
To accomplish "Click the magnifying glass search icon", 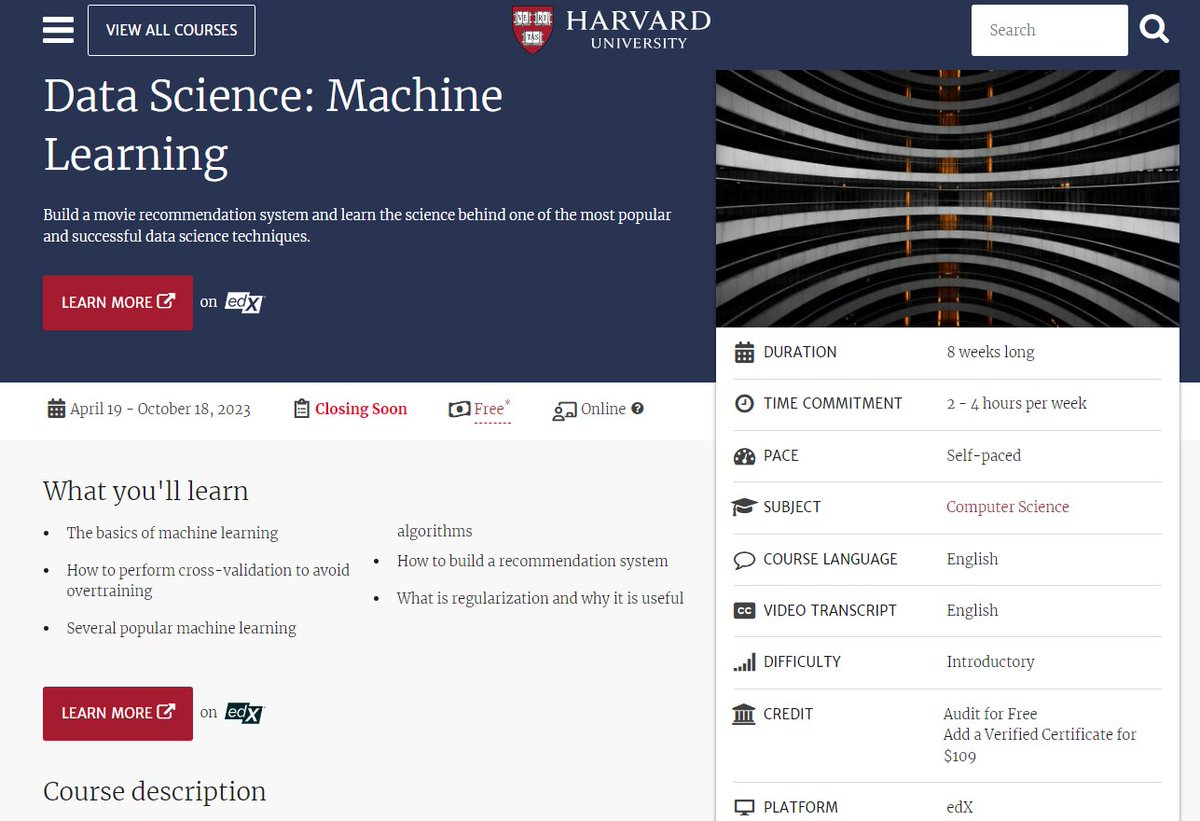I will (x=1154, y=30).
